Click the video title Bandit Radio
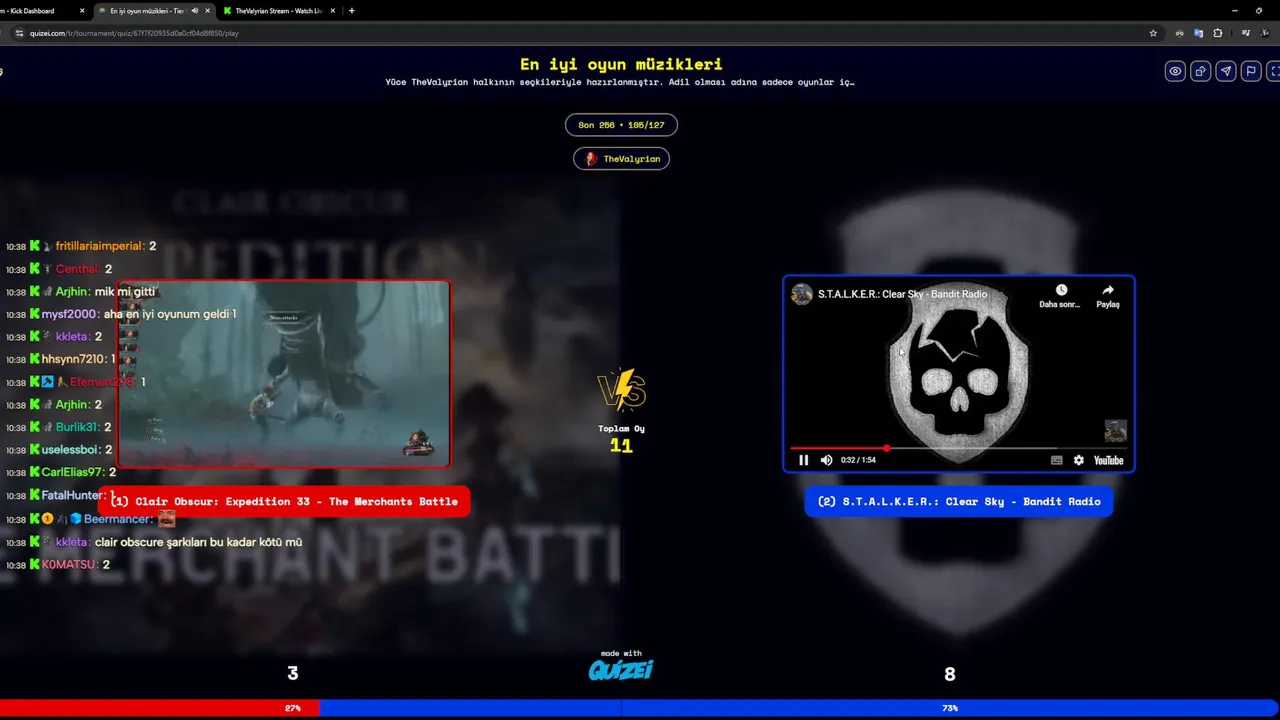The width and height of the screenshot is (1280, 720). tap(902, 294)
